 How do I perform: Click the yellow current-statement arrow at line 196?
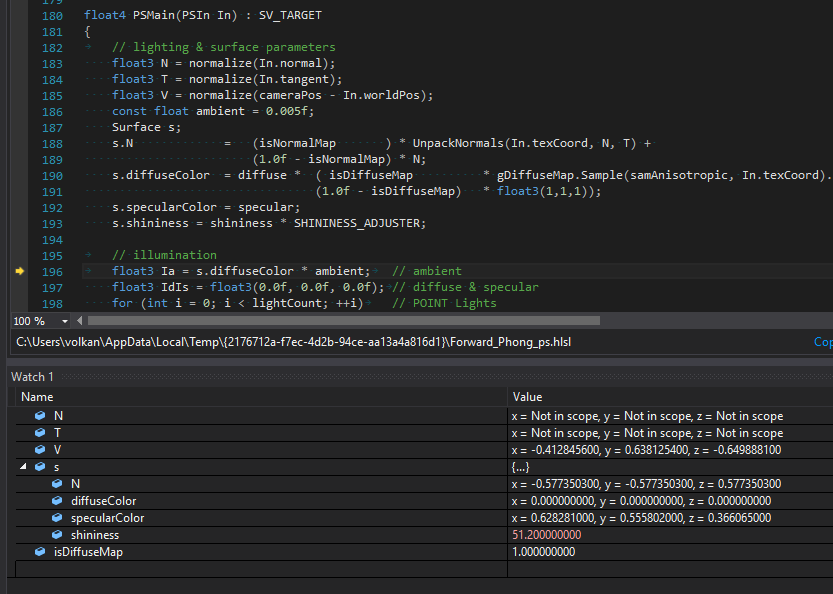coord(20,271)
